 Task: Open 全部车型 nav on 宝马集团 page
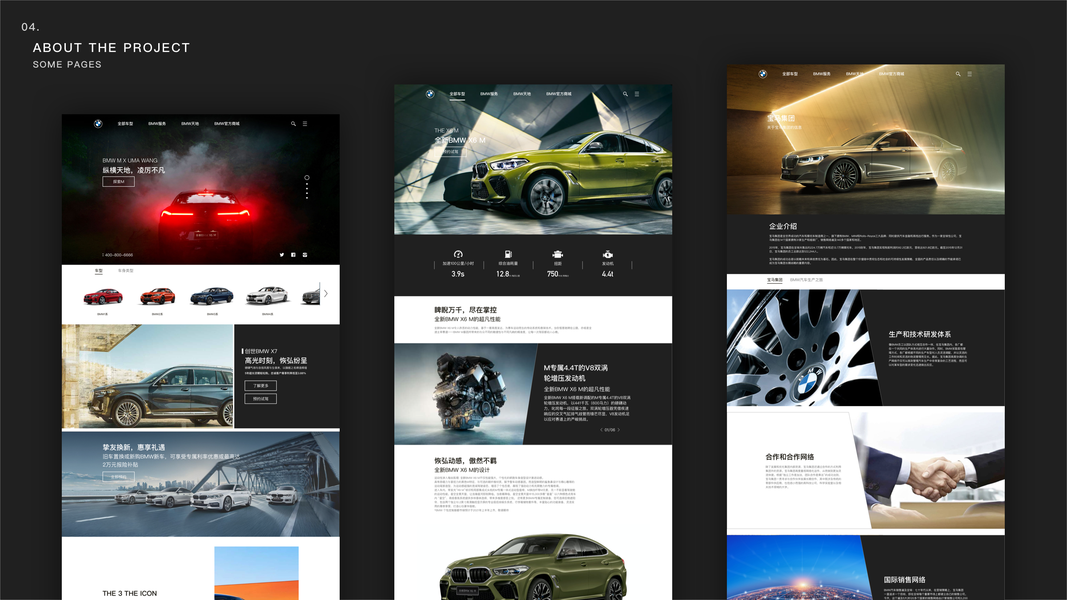pyautogui.click(x=790, y=74)
